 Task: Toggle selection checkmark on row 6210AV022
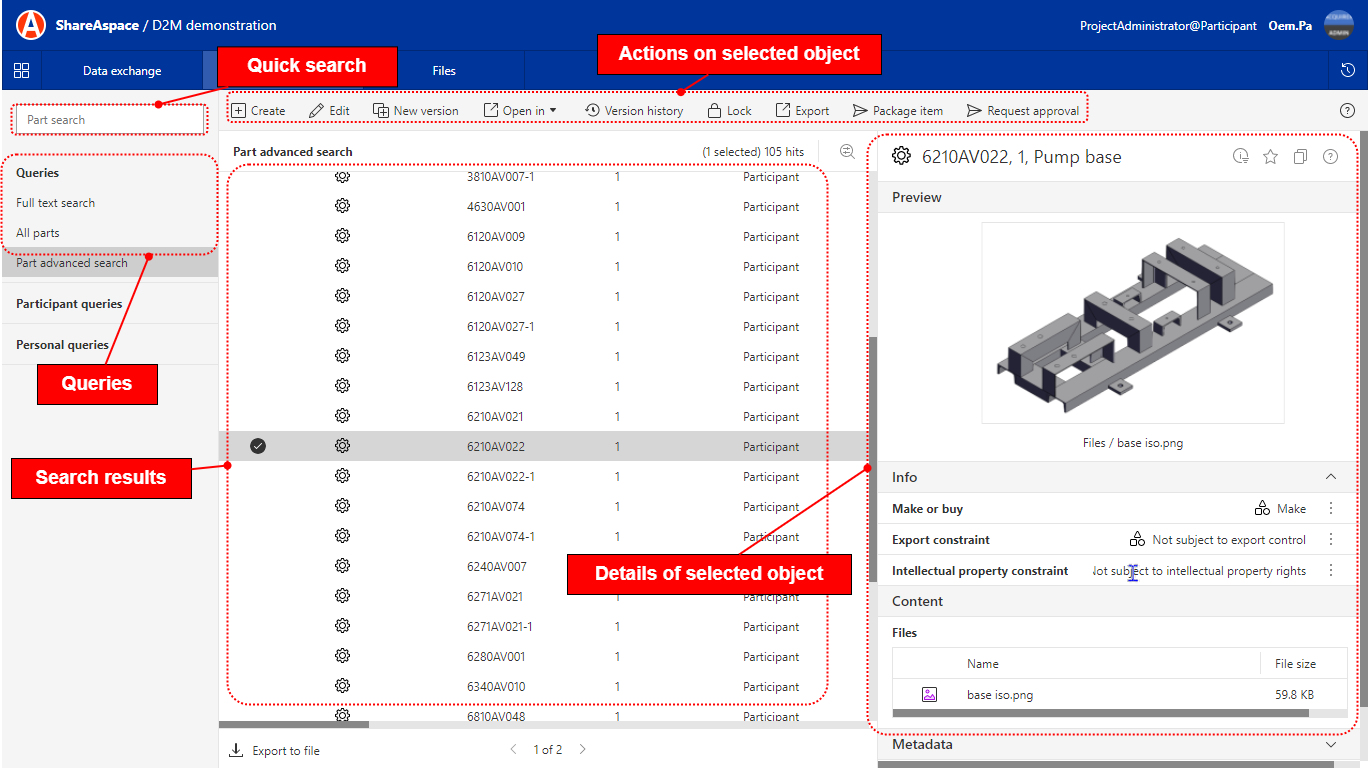click(x=258, y=446)
